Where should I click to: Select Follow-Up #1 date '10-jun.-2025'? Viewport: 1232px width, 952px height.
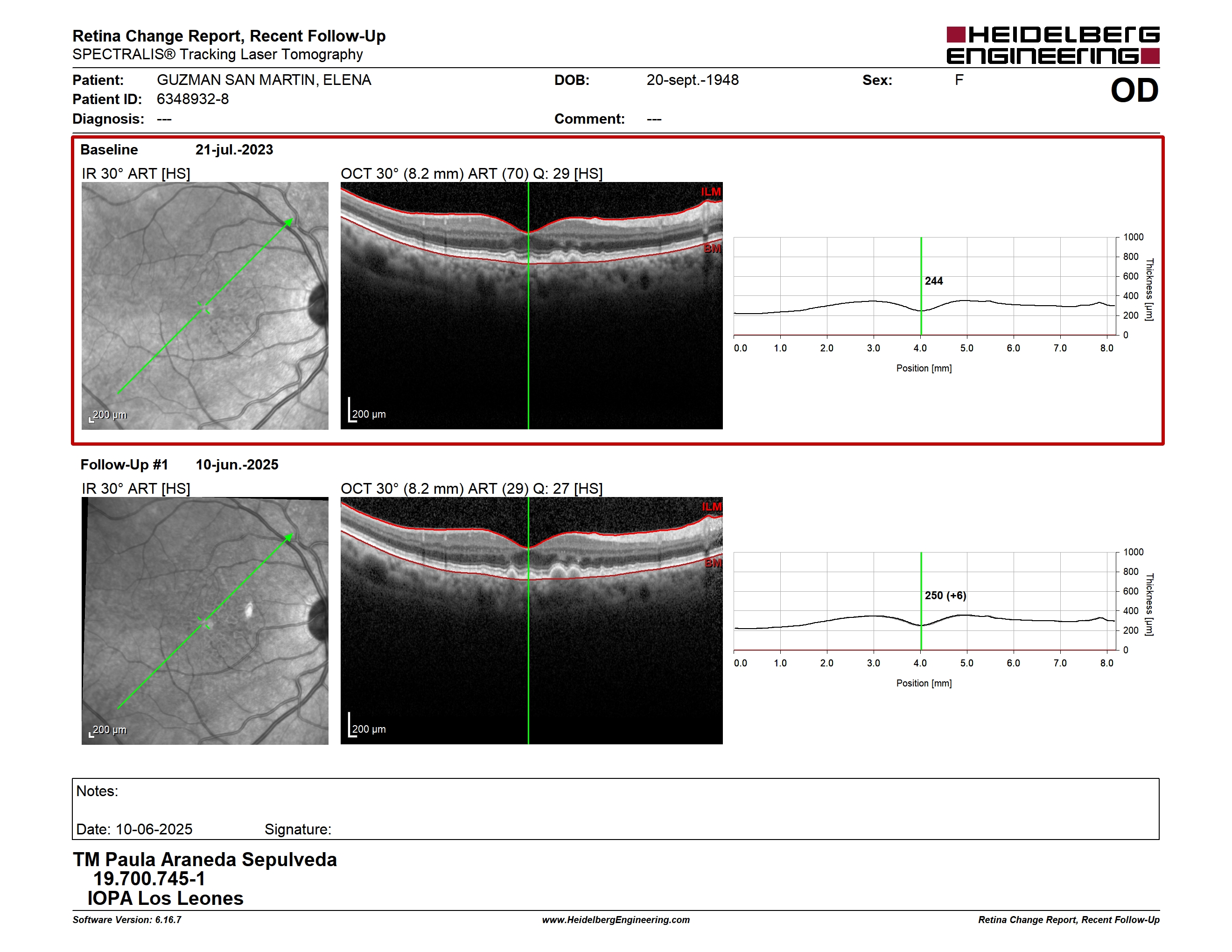[x=237, y=465]
